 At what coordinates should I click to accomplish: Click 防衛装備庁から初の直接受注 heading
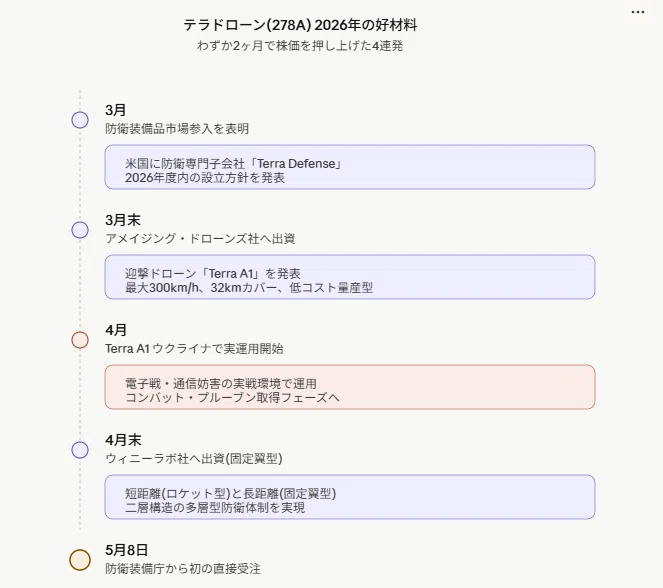[x=183, y=569]
